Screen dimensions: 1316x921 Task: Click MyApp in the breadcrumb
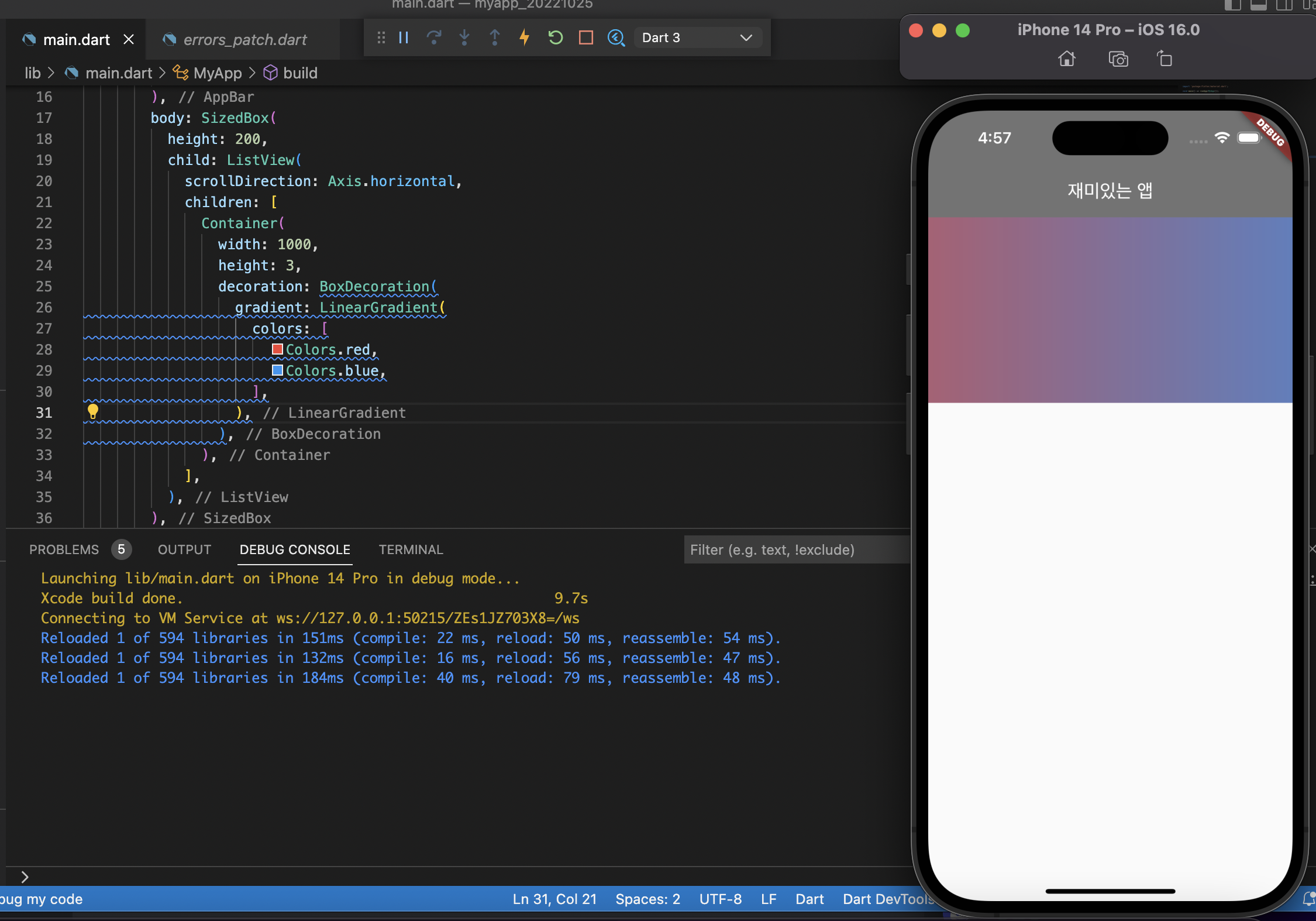click(217, 73)
